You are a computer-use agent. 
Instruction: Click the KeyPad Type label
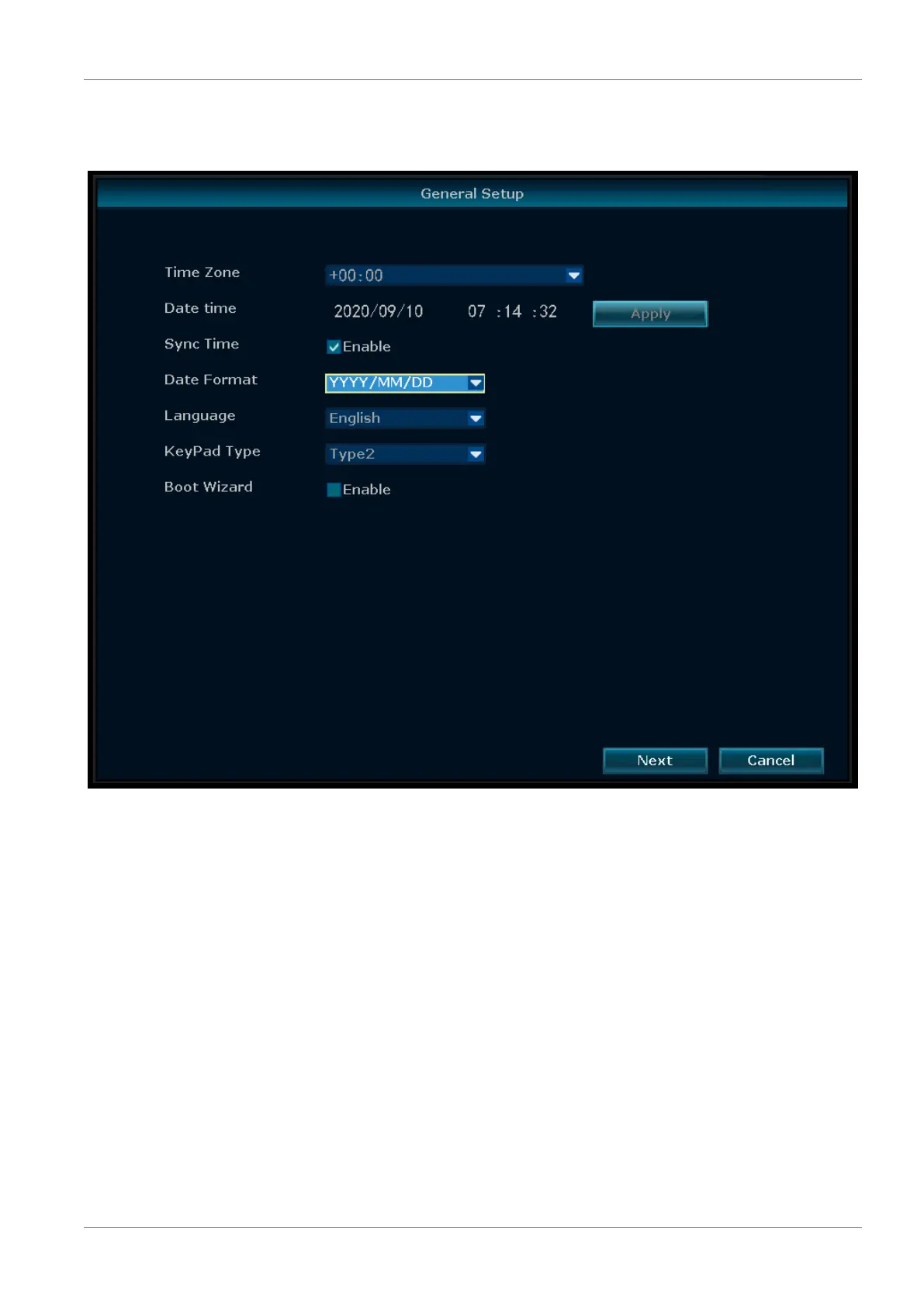click(x=212, y=452)
